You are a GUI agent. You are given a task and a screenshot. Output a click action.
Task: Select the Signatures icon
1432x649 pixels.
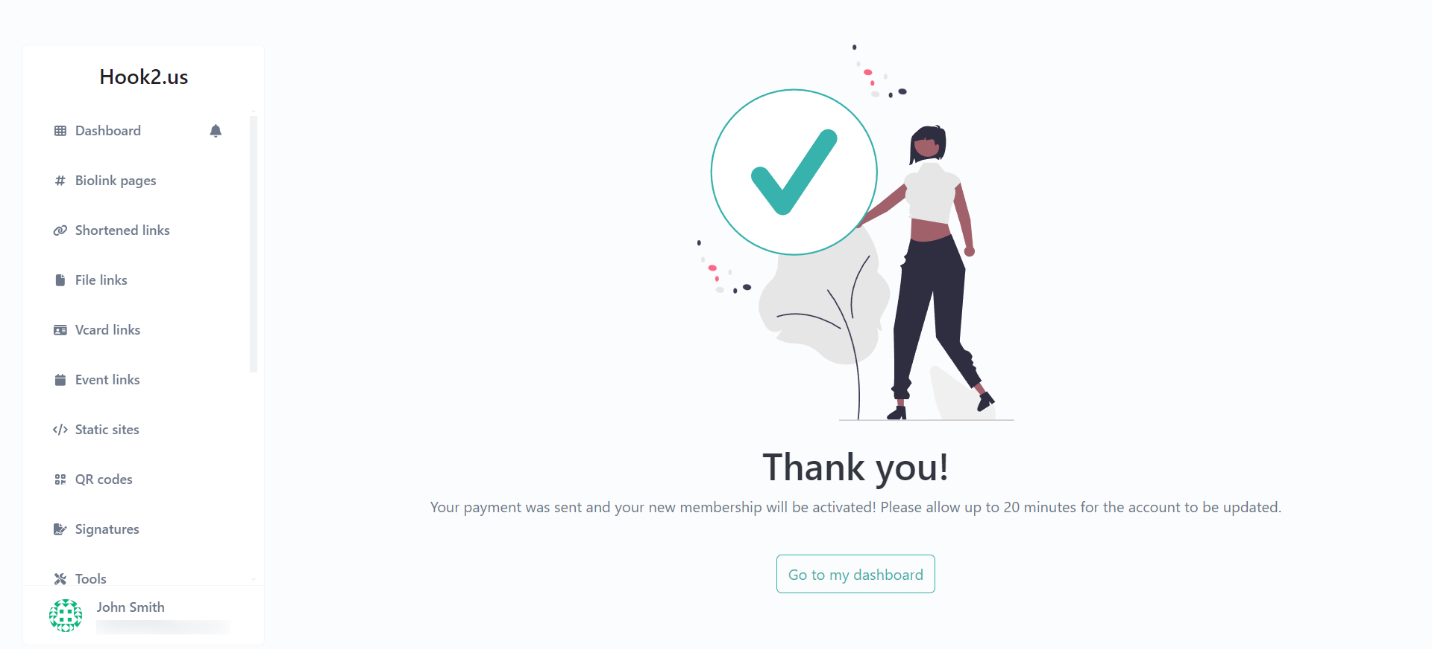[x=61, y=529]
